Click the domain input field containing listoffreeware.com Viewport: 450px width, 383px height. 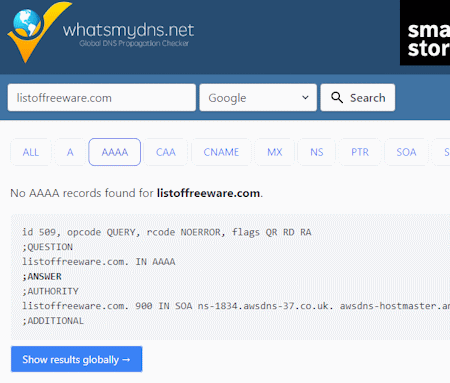(x=102, y=98)
